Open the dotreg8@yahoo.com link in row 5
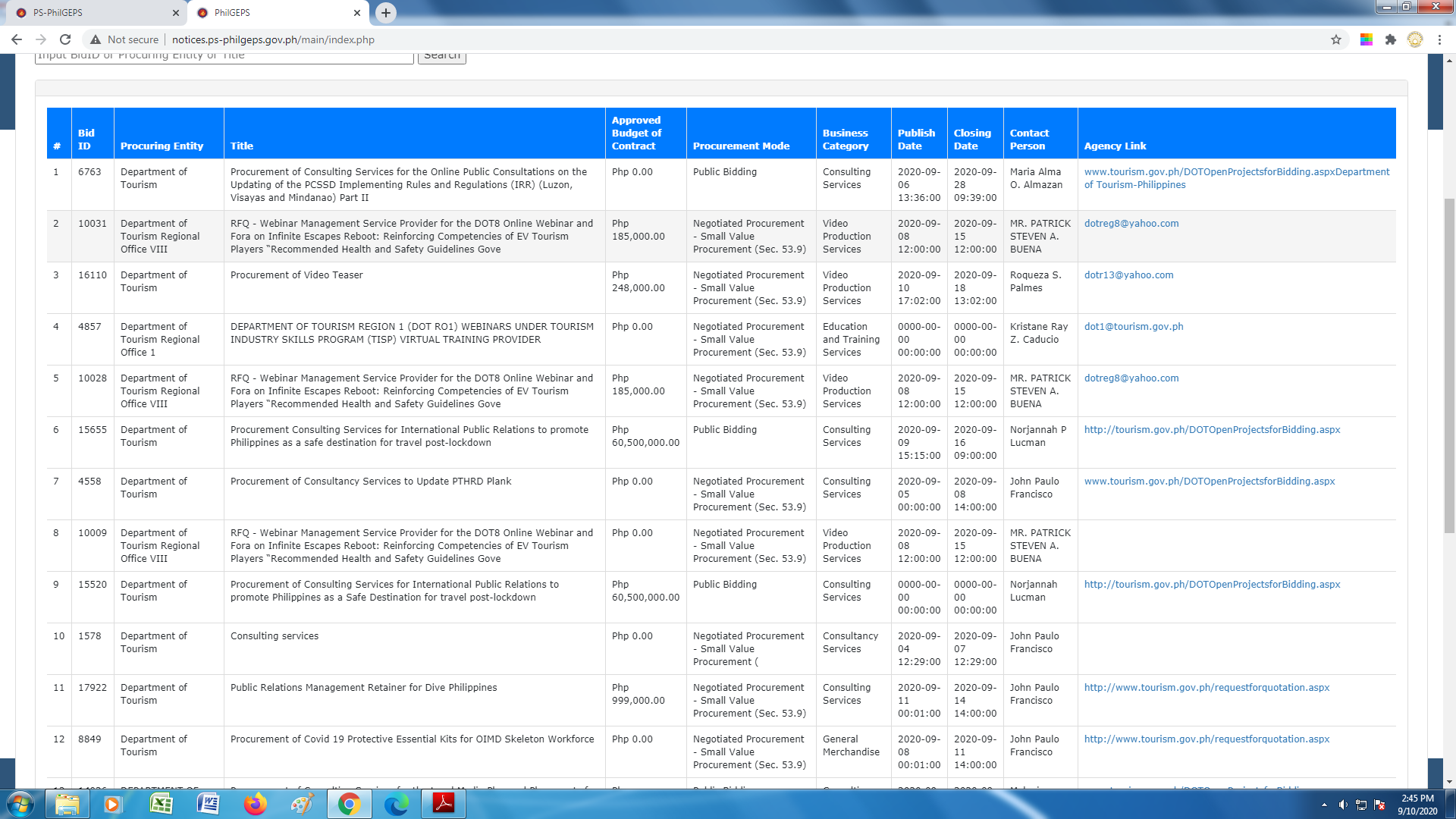 1131,378
